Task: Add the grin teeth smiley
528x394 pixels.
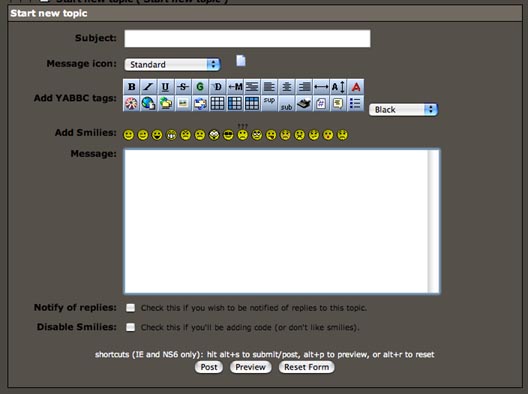Action: pos(171,135)
